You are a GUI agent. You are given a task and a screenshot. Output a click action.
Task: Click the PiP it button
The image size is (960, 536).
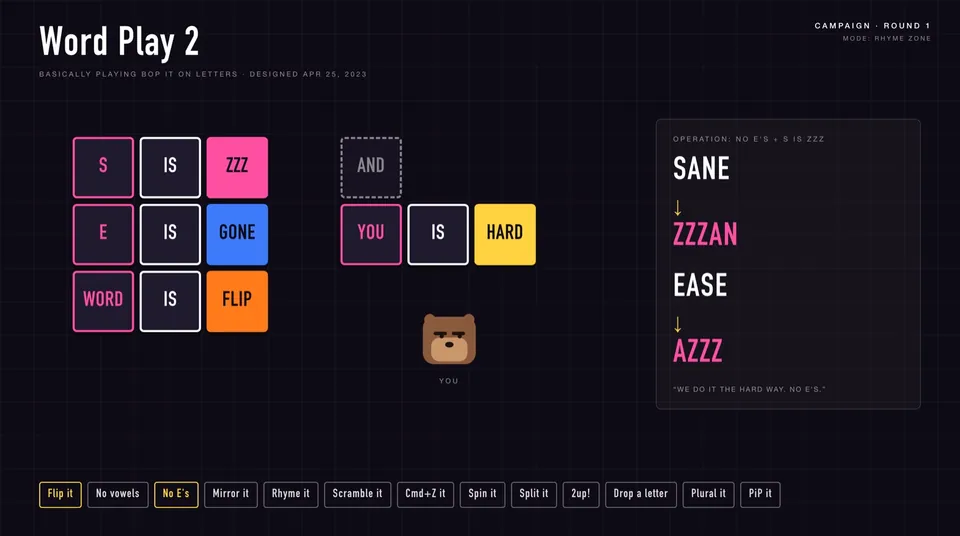(760, 494)
